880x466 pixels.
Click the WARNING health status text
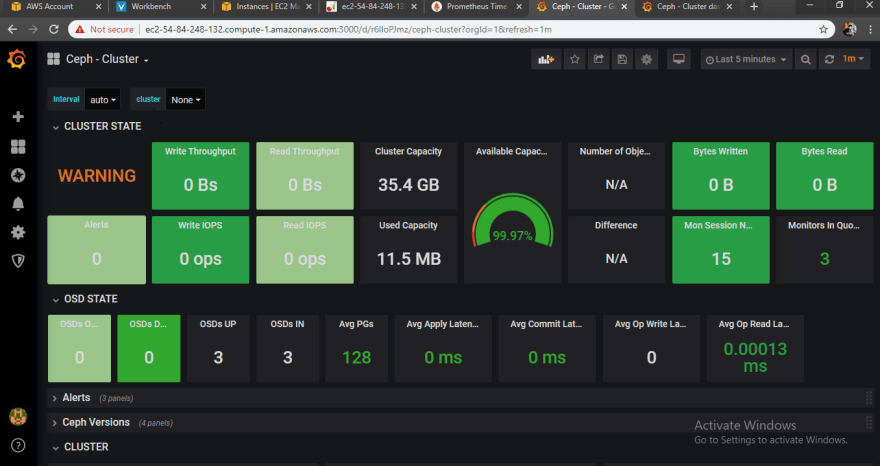[x=97, y=176]
